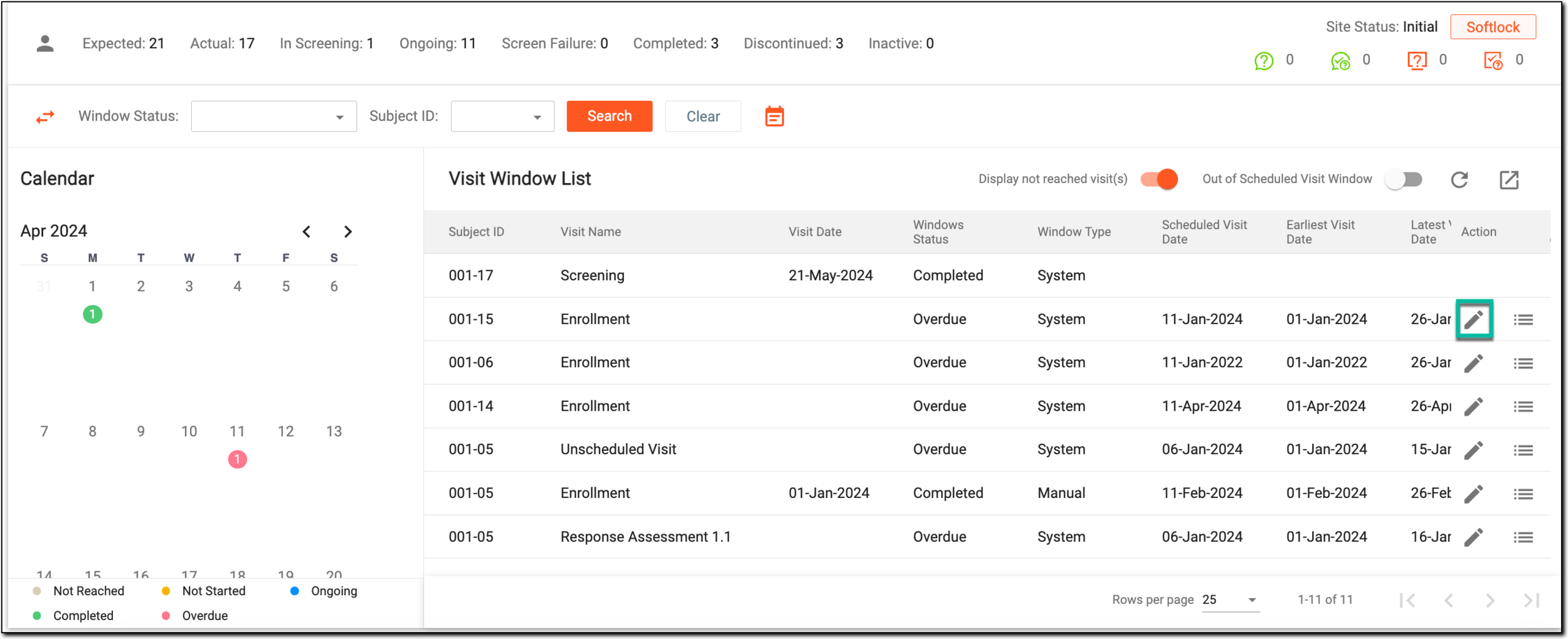This screenshot has height=639, width=1568.
Task: Jump to last page of results
Action: tap(1532, 600)
